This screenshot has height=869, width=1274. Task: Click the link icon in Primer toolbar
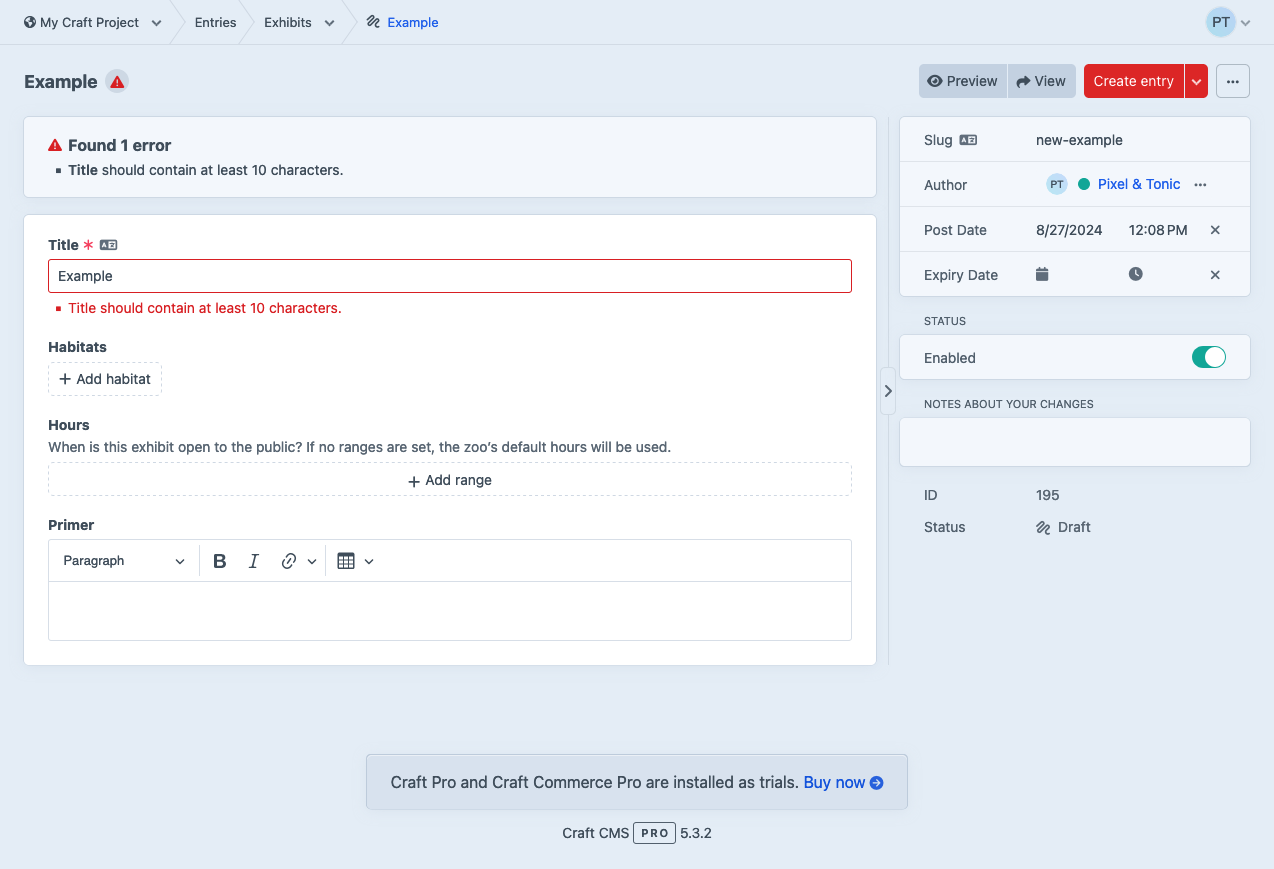pos(289,561)
